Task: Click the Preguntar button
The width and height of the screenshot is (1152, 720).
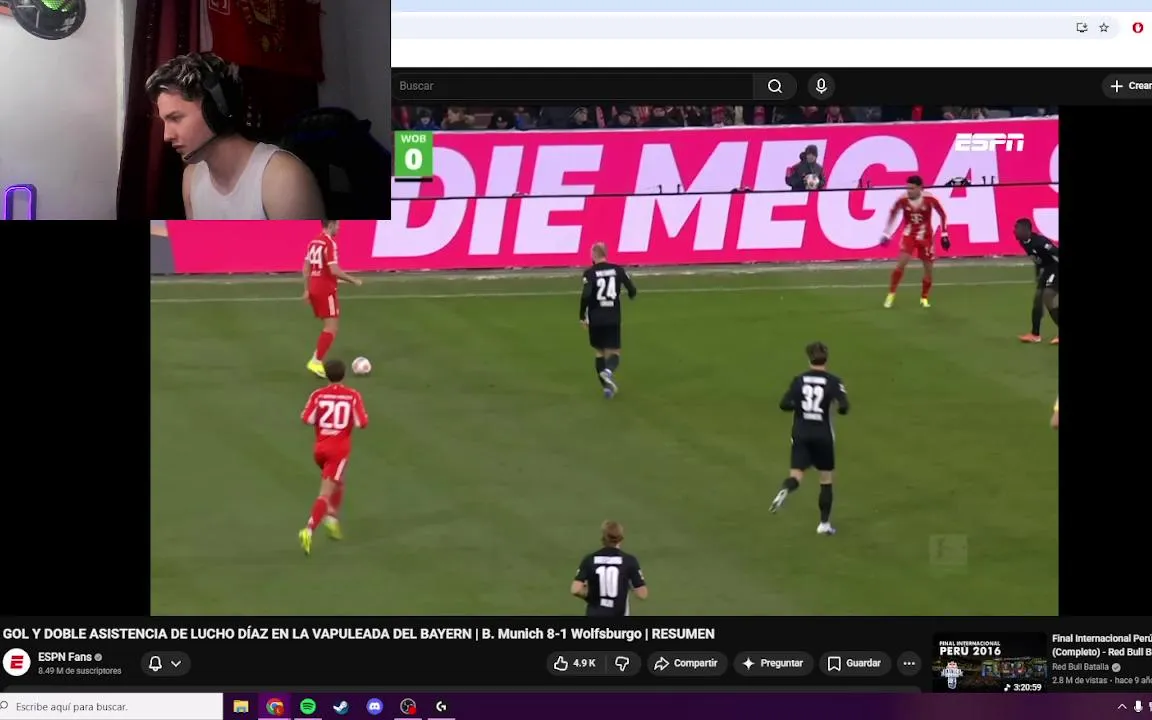Action: [x=773, y=663]
